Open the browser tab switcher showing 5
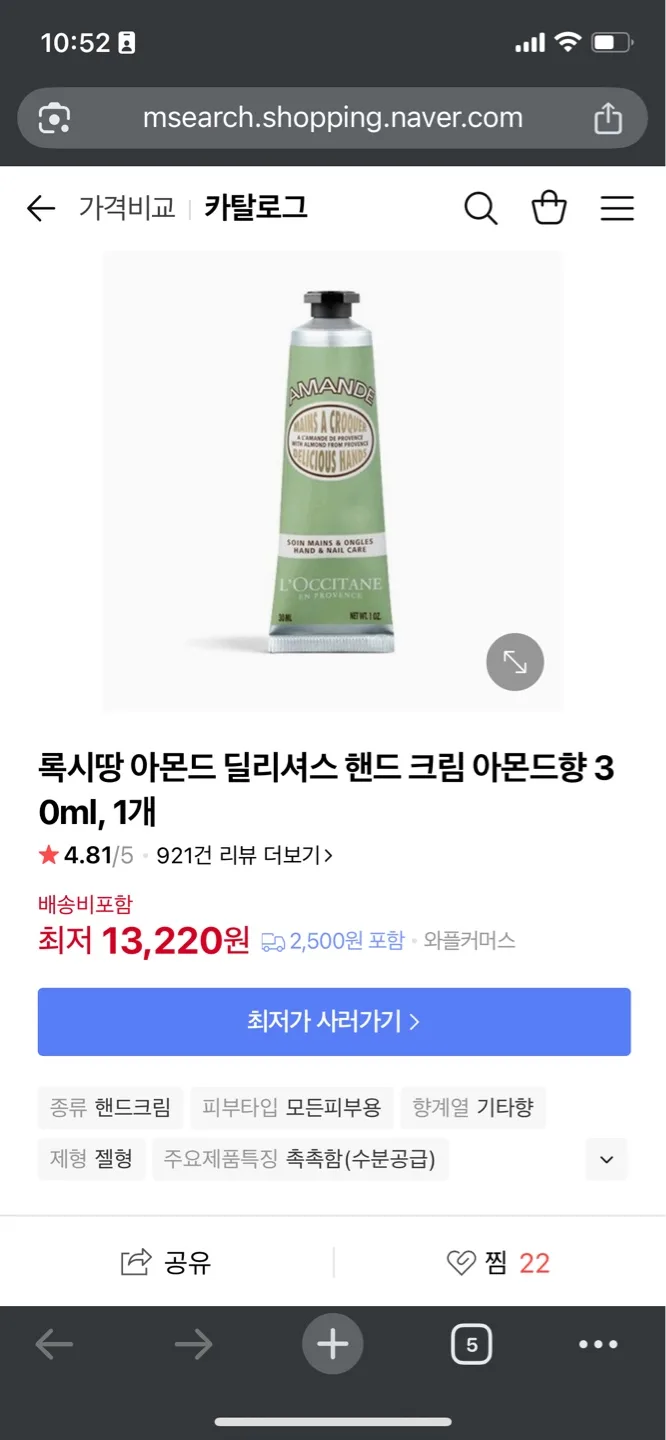Image resolution: width=666 pixels, height=1440 pixels. pyautogui.click(x=472, y=1344)
